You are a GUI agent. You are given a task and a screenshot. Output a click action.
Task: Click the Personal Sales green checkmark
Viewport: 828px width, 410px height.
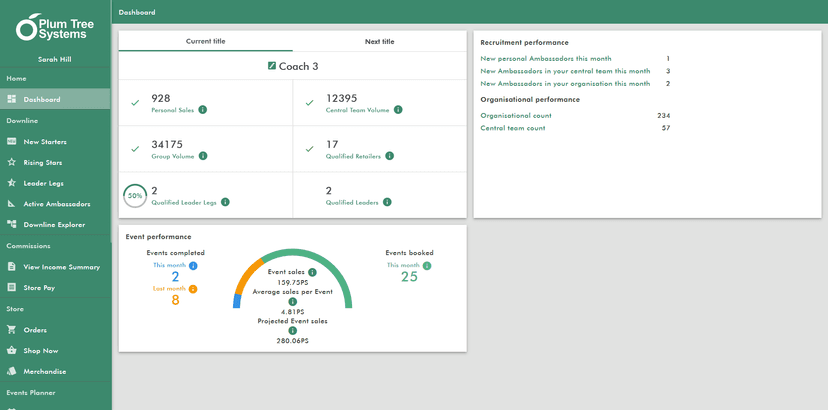pyautogui.click(x=135, y=103)
